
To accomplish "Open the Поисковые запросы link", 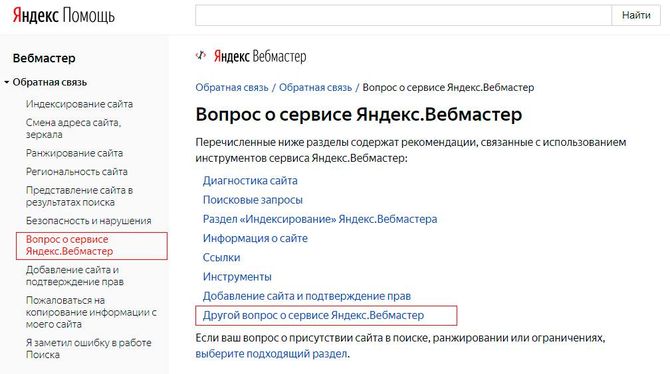I will 253,200.
